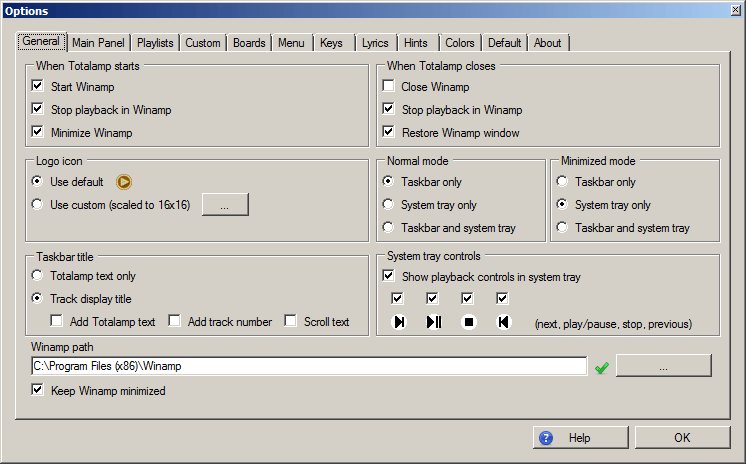Click the green path-valid checkmark icon
The width and height of the screenshot is (746, 464).
[x=602, y=367]
